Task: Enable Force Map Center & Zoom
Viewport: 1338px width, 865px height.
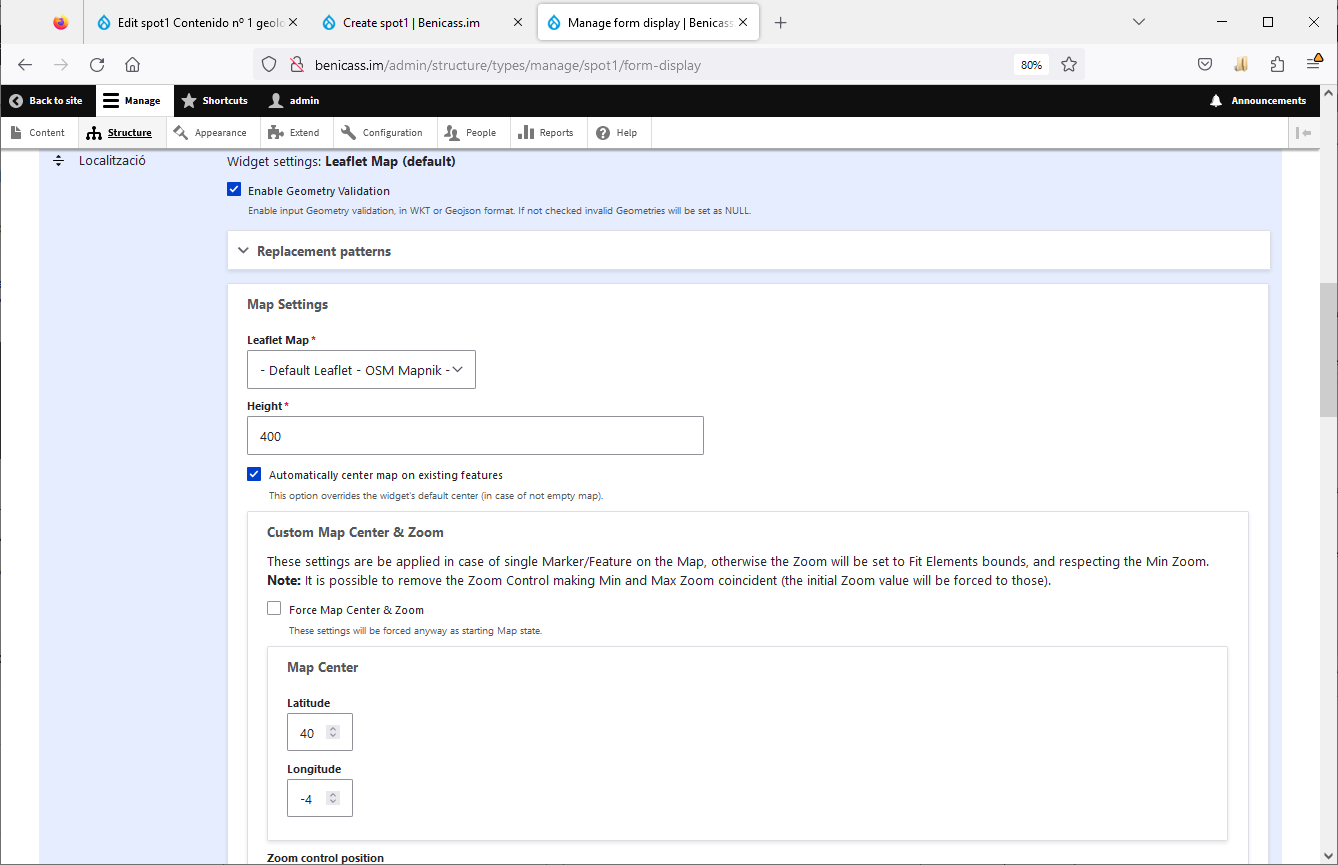Action: pyautogui.click(x=274, y=609)
